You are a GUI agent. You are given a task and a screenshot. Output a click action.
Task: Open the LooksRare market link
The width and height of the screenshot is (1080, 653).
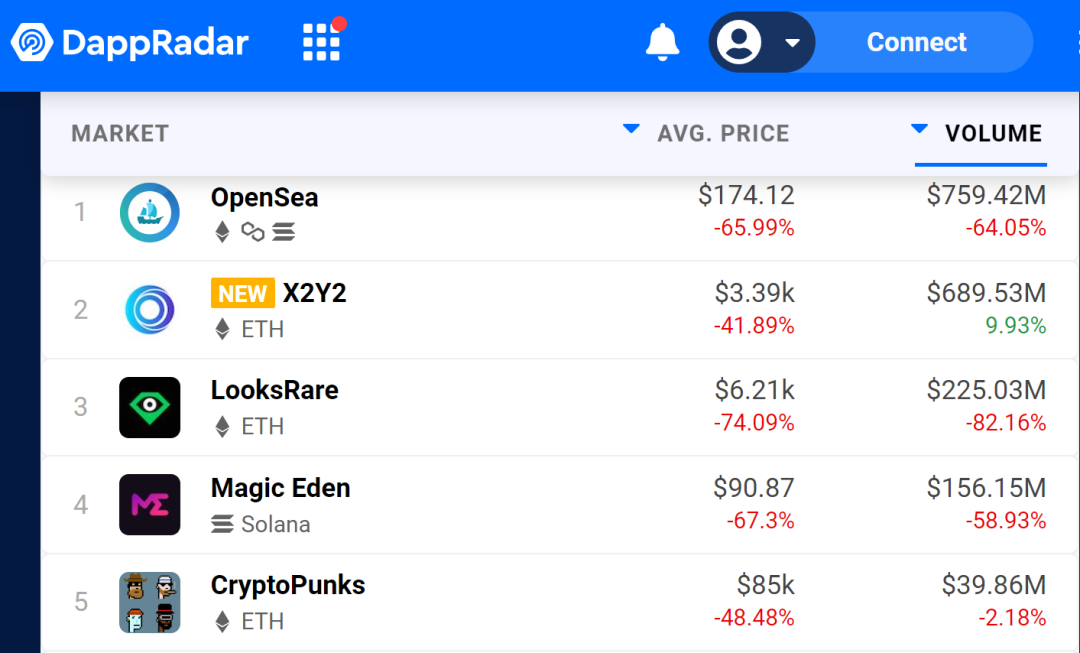[274, 390]
